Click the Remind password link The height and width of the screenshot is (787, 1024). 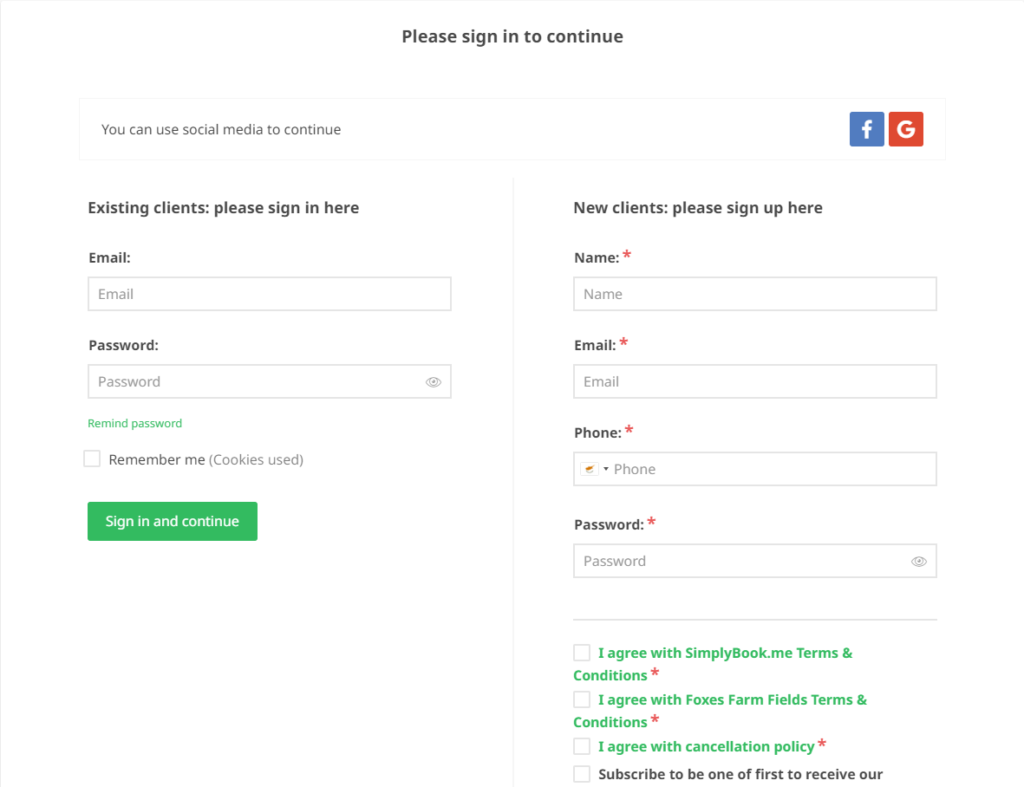135,423
